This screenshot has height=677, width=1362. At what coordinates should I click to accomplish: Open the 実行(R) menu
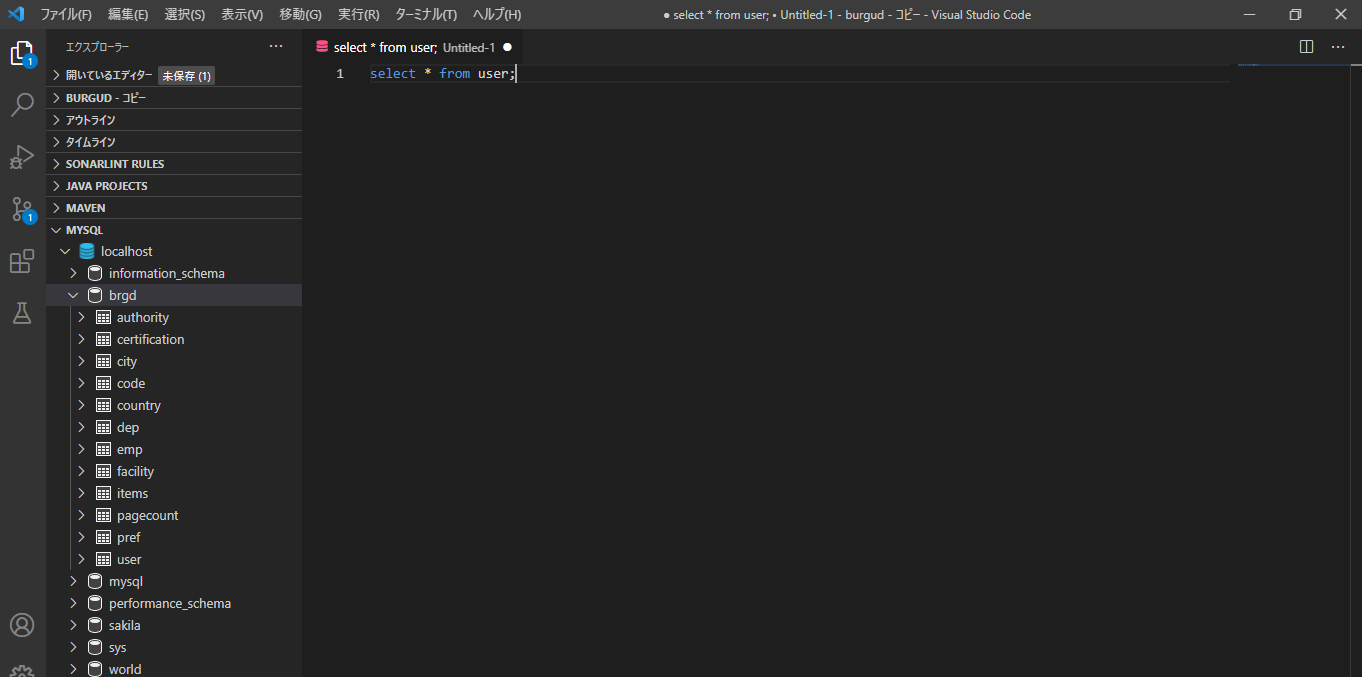tap(358, 15)
